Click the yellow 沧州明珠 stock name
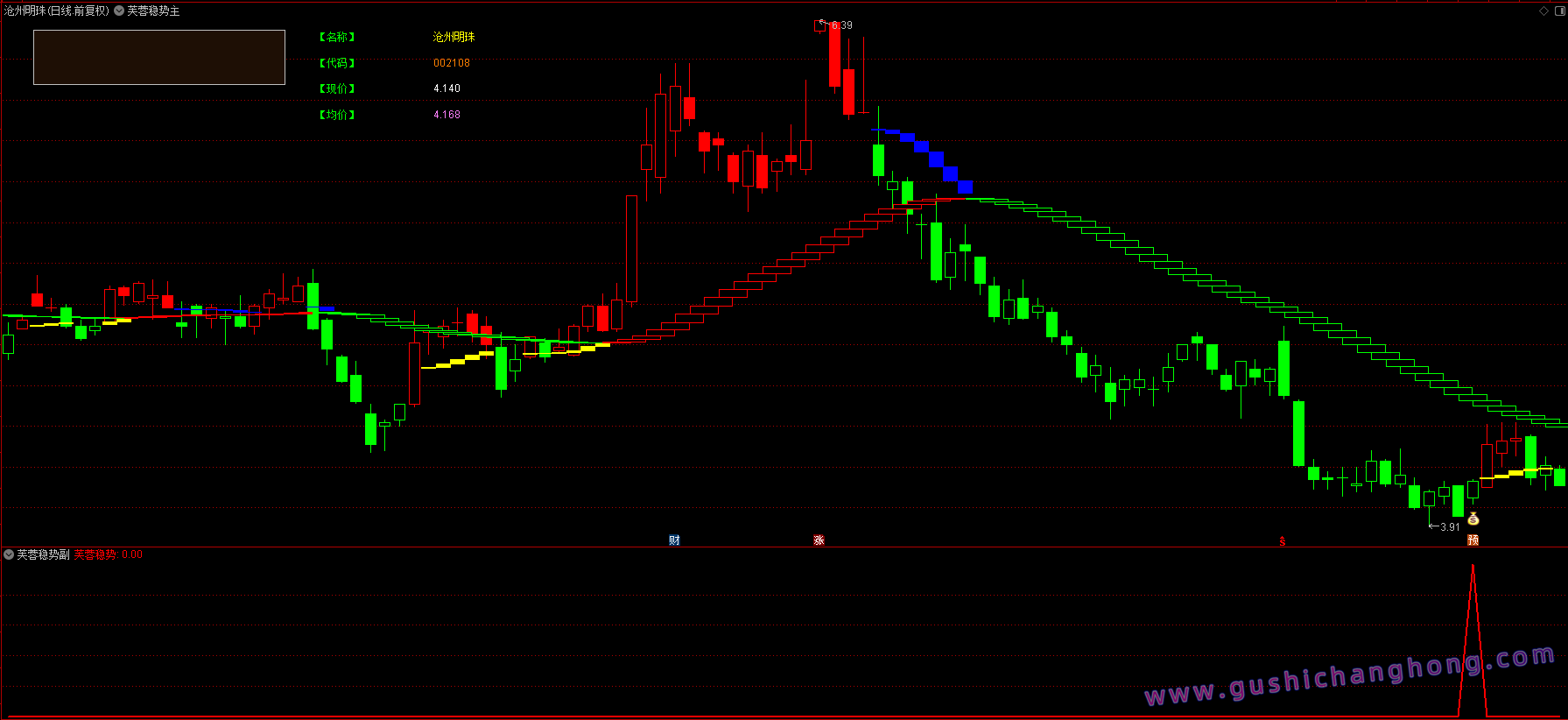 pyautogui.click(x=454, y=37)
